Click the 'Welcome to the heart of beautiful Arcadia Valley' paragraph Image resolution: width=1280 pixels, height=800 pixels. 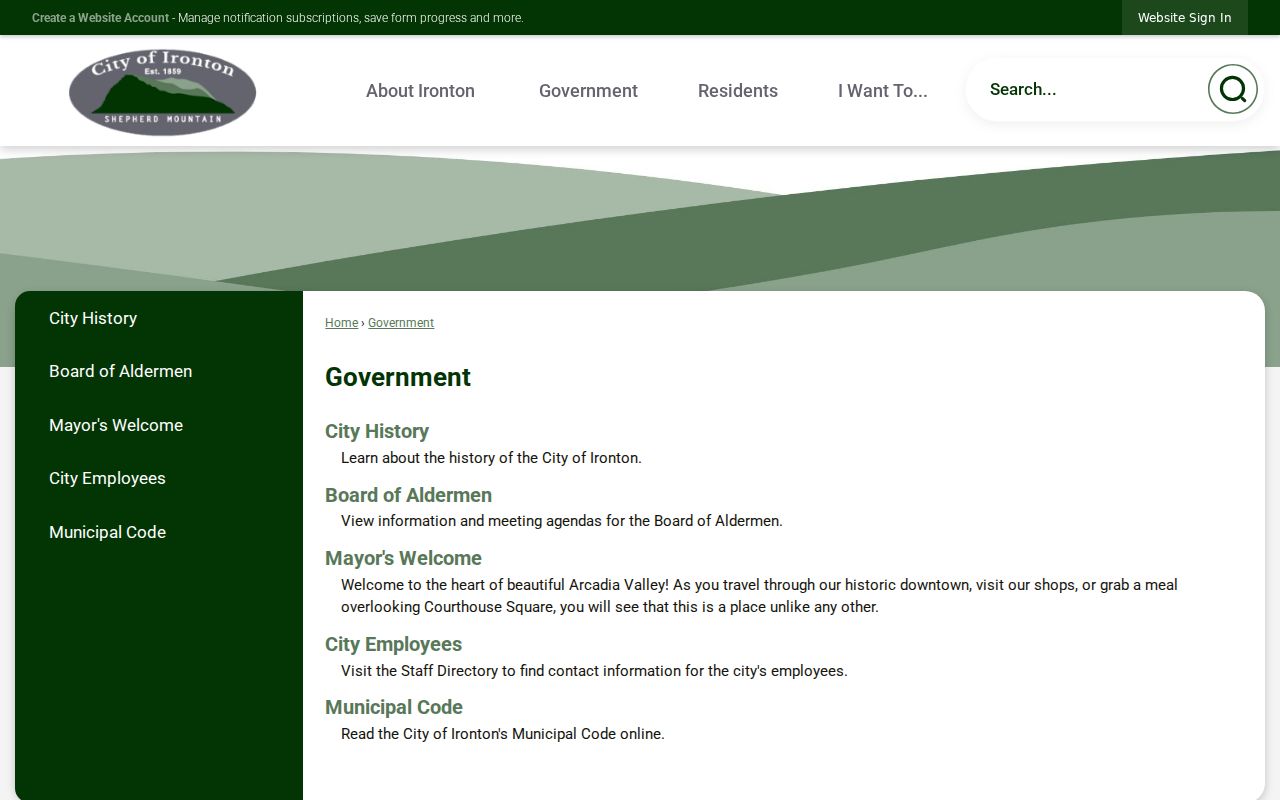[x=759, y=596]
